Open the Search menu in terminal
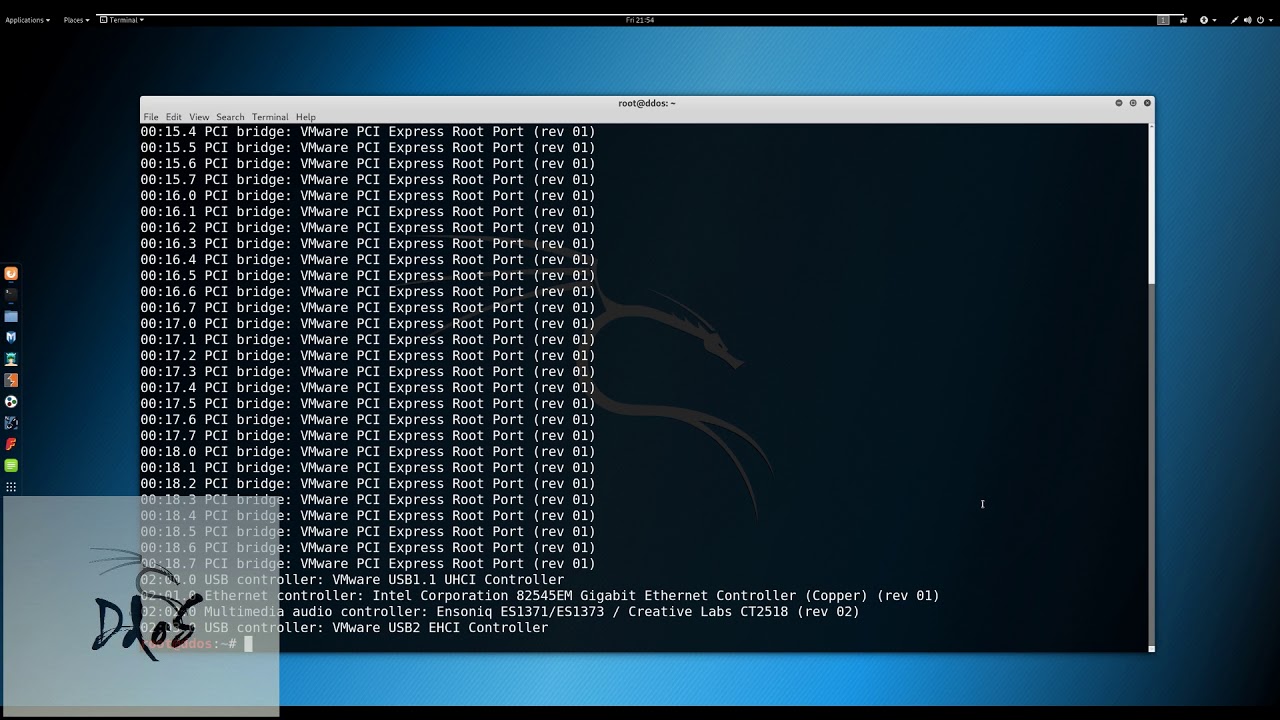 pos(230,117)
